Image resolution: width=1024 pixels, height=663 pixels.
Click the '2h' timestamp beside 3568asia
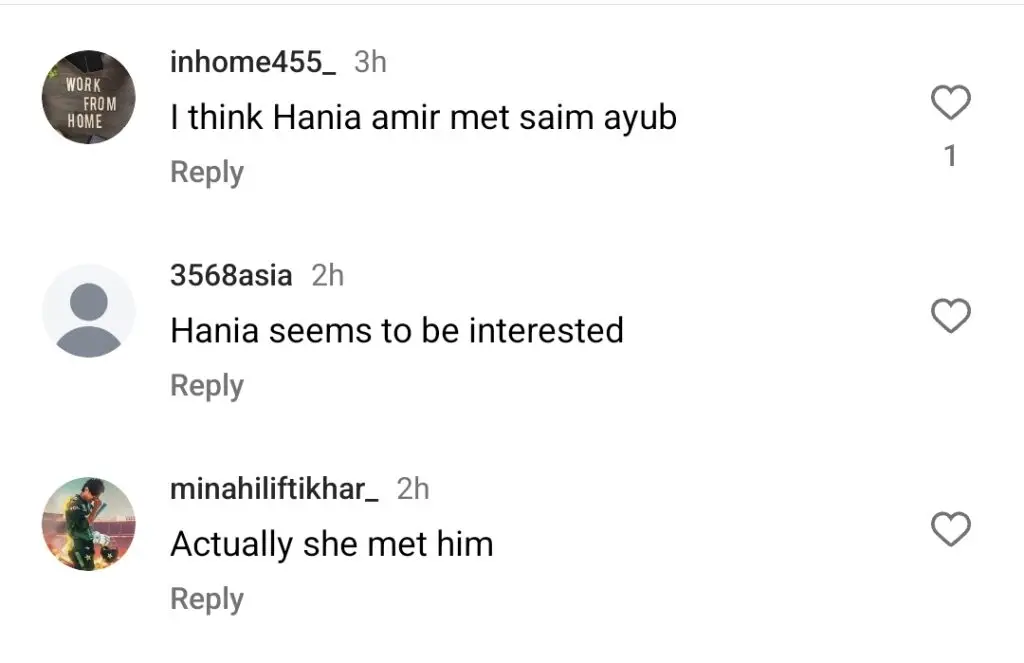pos(327,276)
